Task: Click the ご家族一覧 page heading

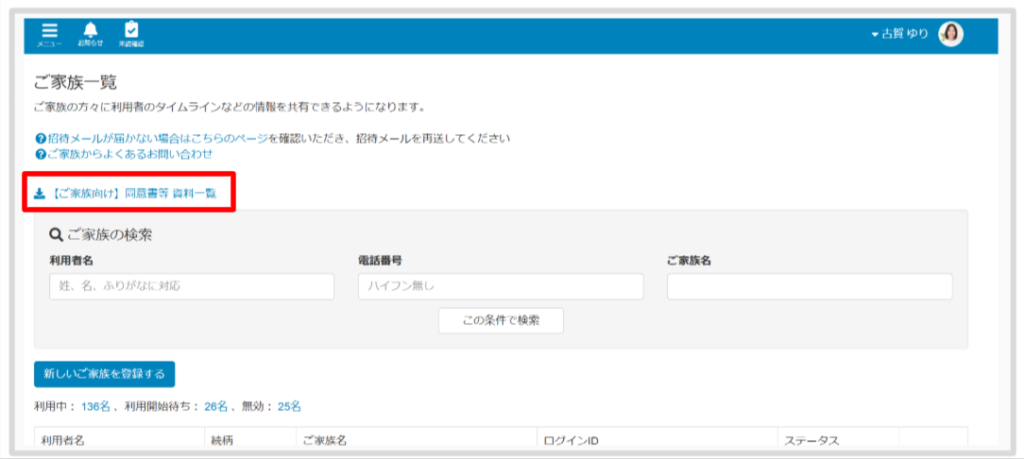Action: click(x=75, y=83)
